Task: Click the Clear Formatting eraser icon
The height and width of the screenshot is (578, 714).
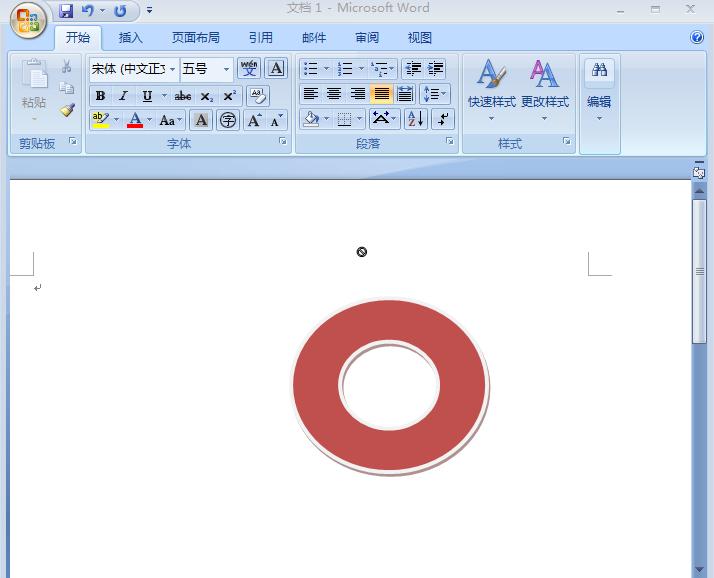Action: (257, 95)
